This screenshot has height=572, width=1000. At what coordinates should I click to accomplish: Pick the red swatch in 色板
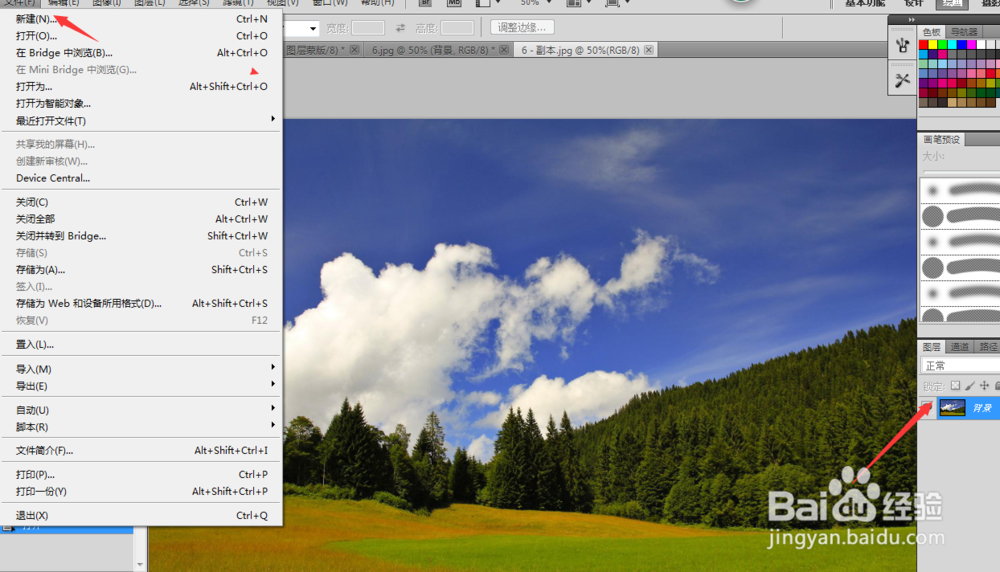923,45
